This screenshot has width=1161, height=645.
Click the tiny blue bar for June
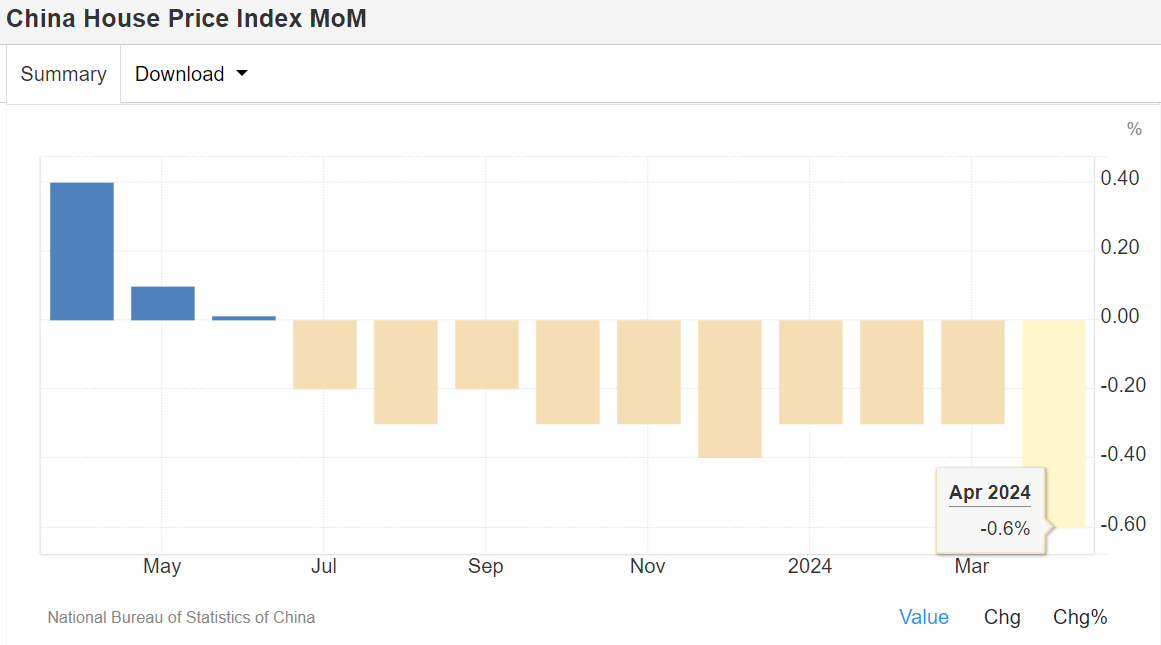(244, 318)
